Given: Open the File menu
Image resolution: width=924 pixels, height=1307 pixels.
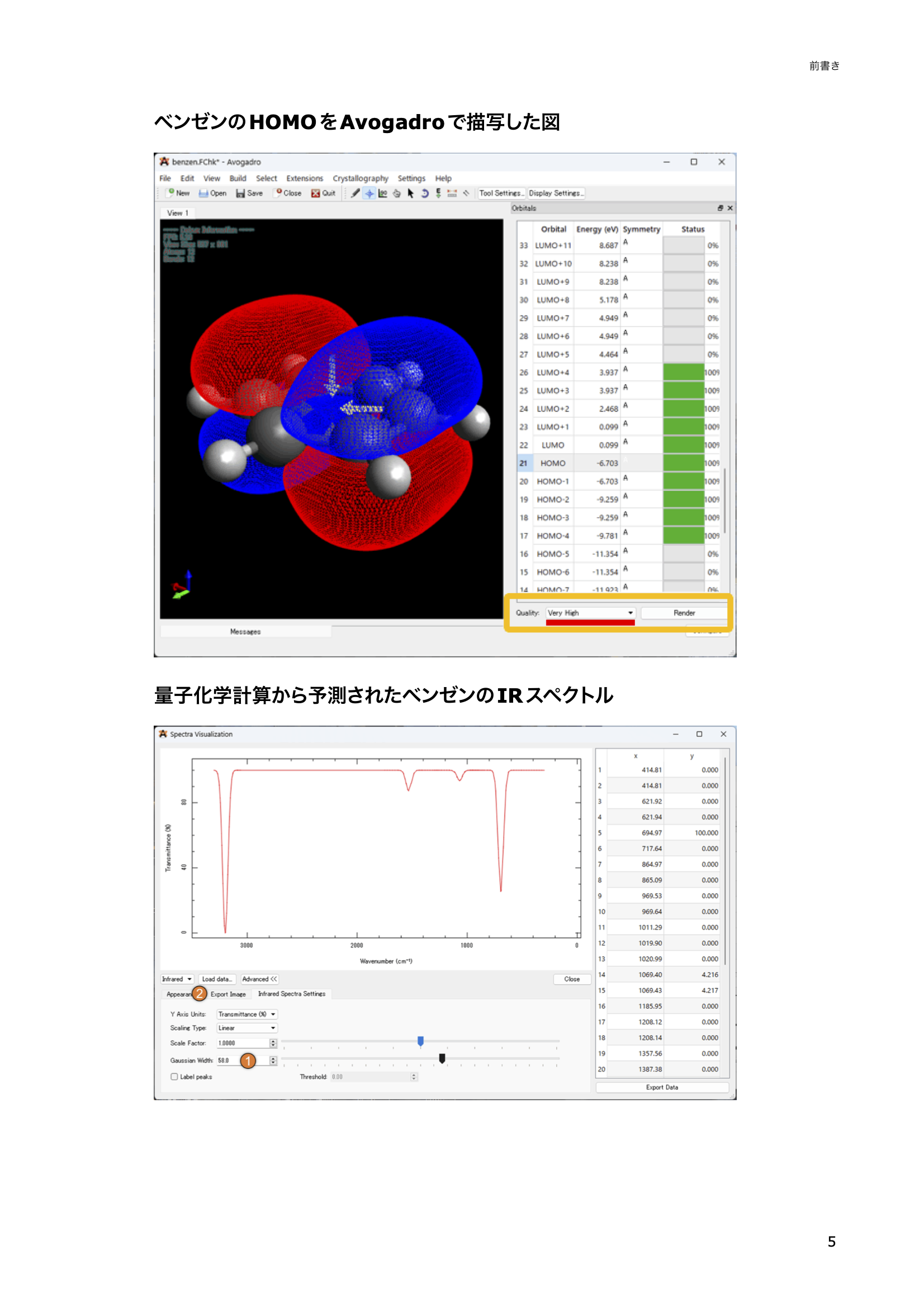Looking at the screenshot, I should click(x=165, y=178).
